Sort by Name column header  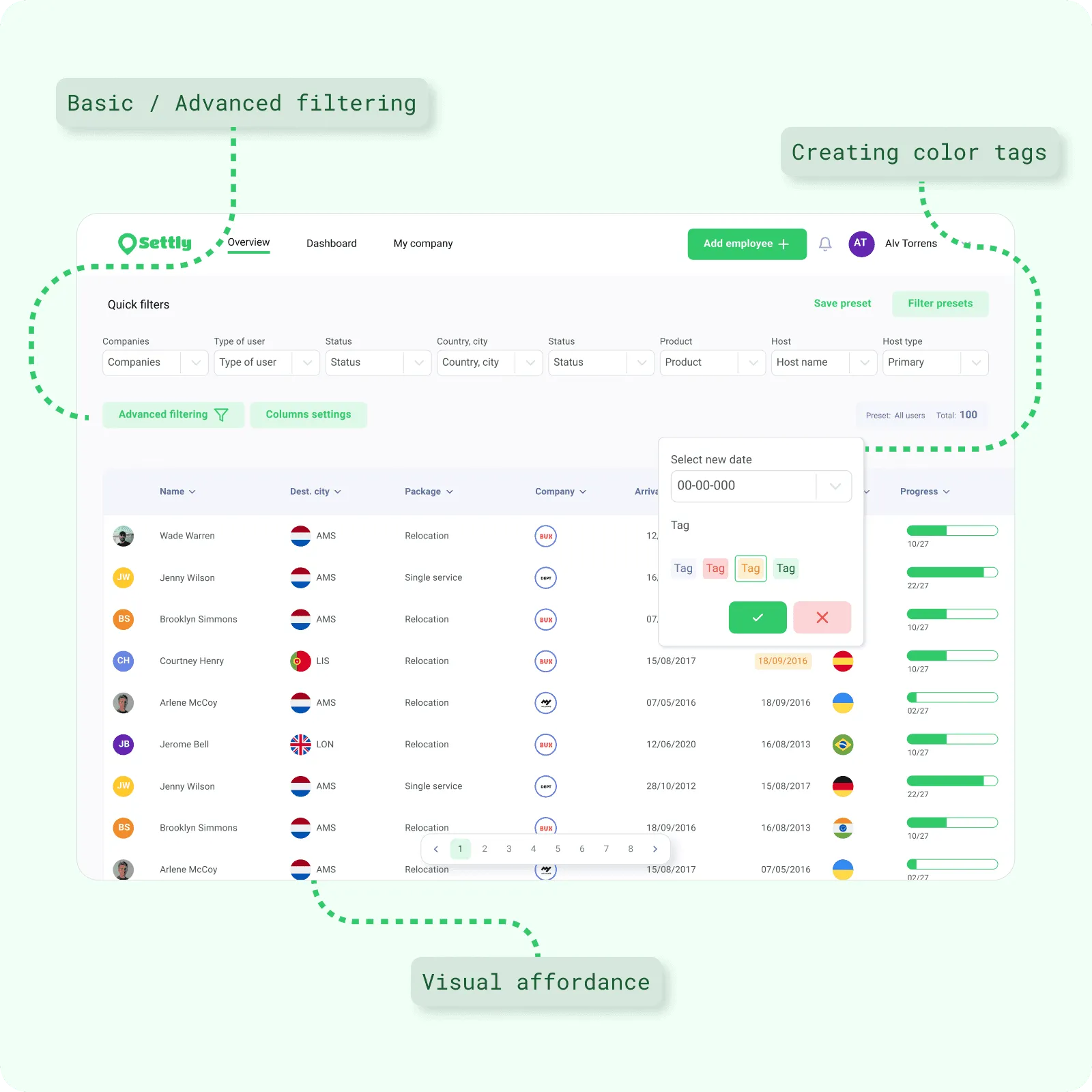click(x=177, y=491)
